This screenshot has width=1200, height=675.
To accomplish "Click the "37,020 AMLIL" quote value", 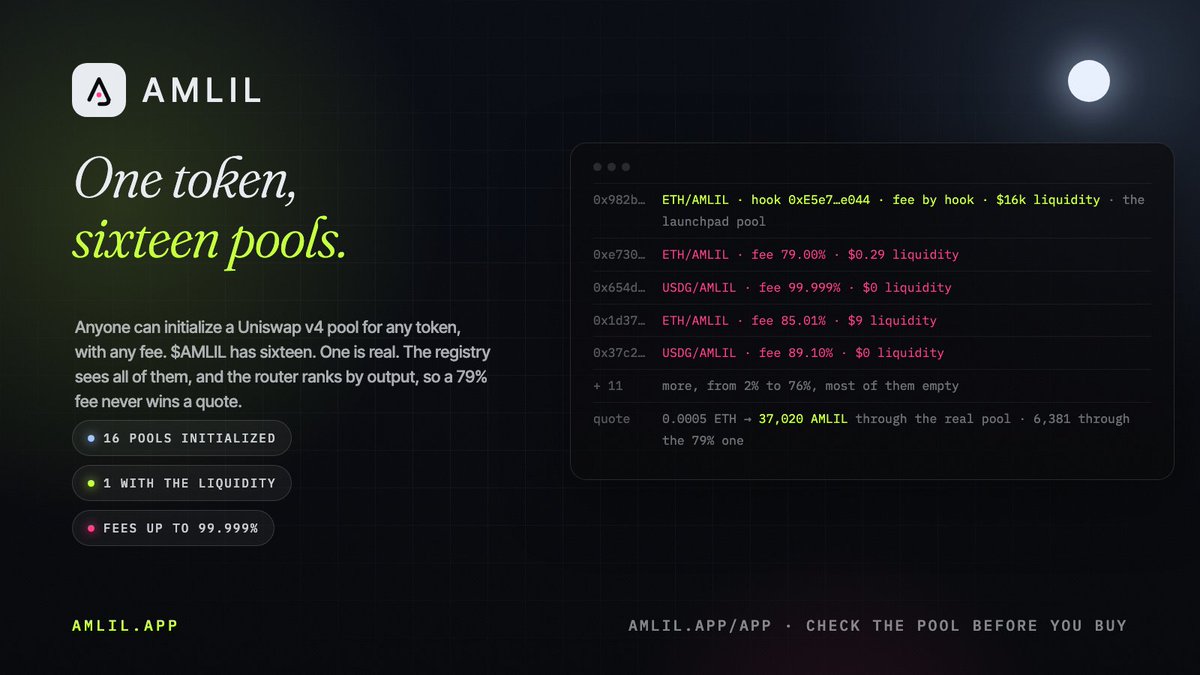I will (803, 419).
